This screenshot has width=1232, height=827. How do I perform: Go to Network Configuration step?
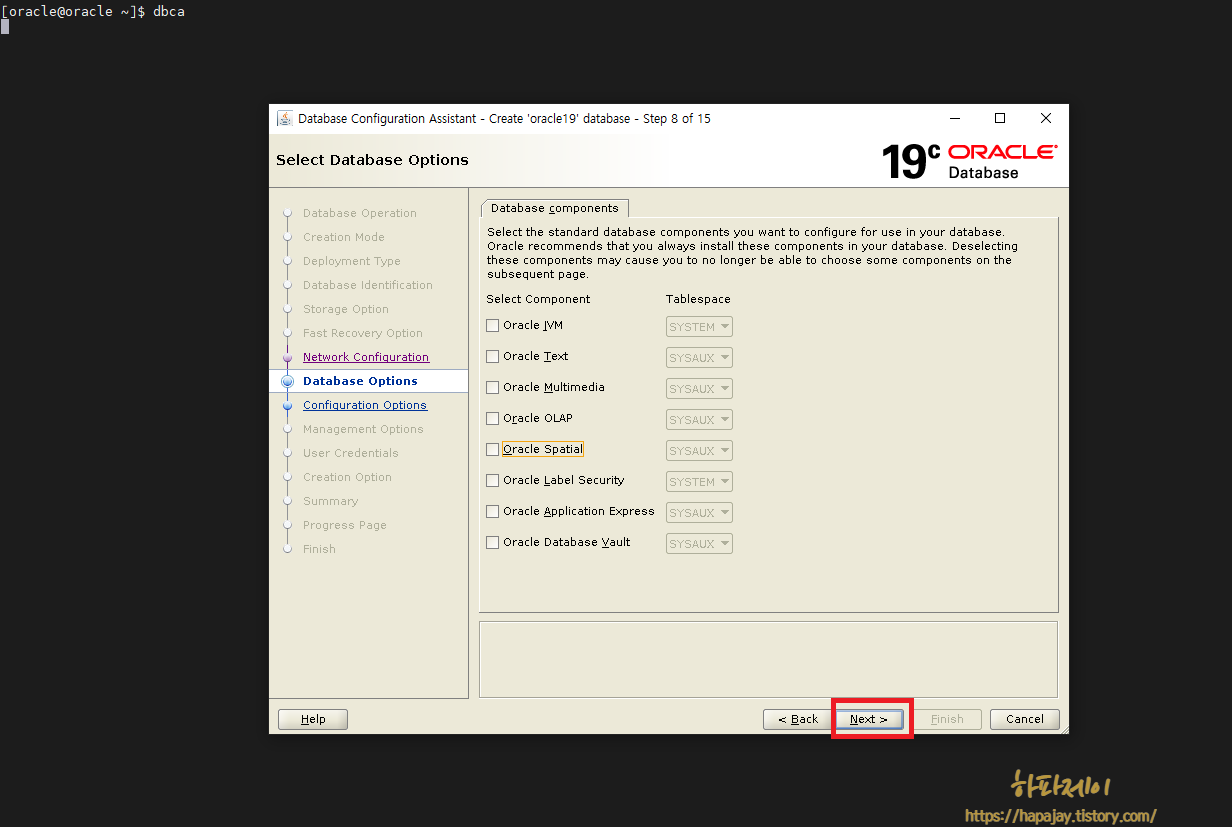(366, 357)
